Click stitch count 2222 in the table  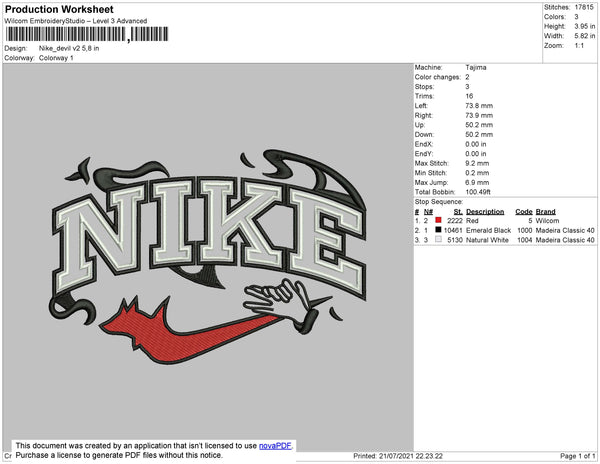[455, 221]
